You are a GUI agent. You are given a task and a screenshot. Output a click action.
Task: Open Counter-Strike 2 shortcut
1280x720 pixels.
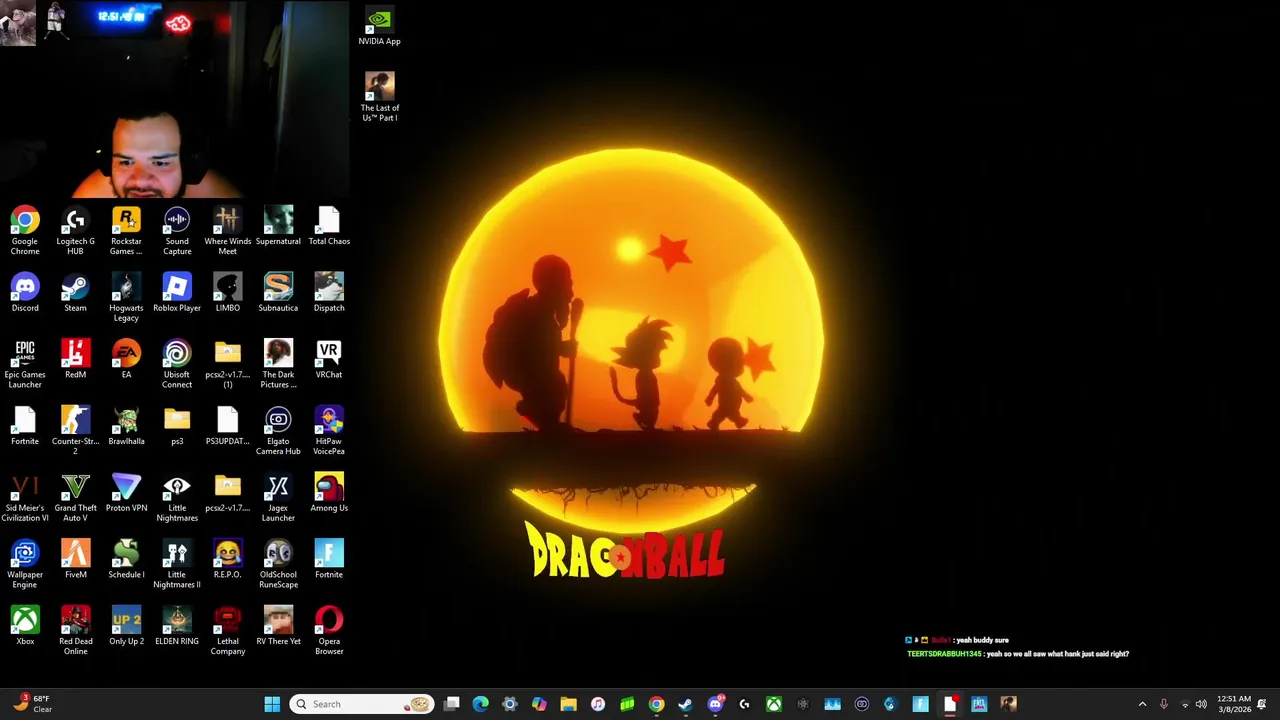point(75,431)
